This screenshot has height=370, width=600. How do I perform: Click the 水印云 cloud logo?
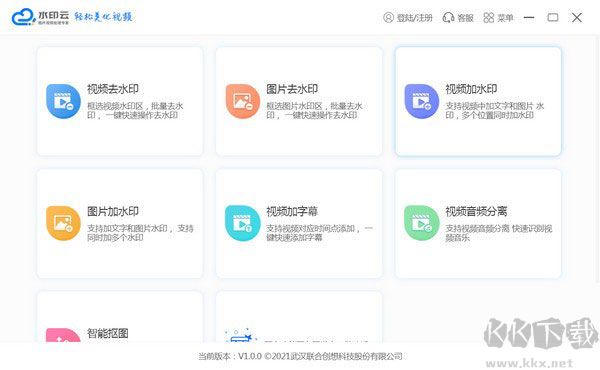(x=23, y=17)
